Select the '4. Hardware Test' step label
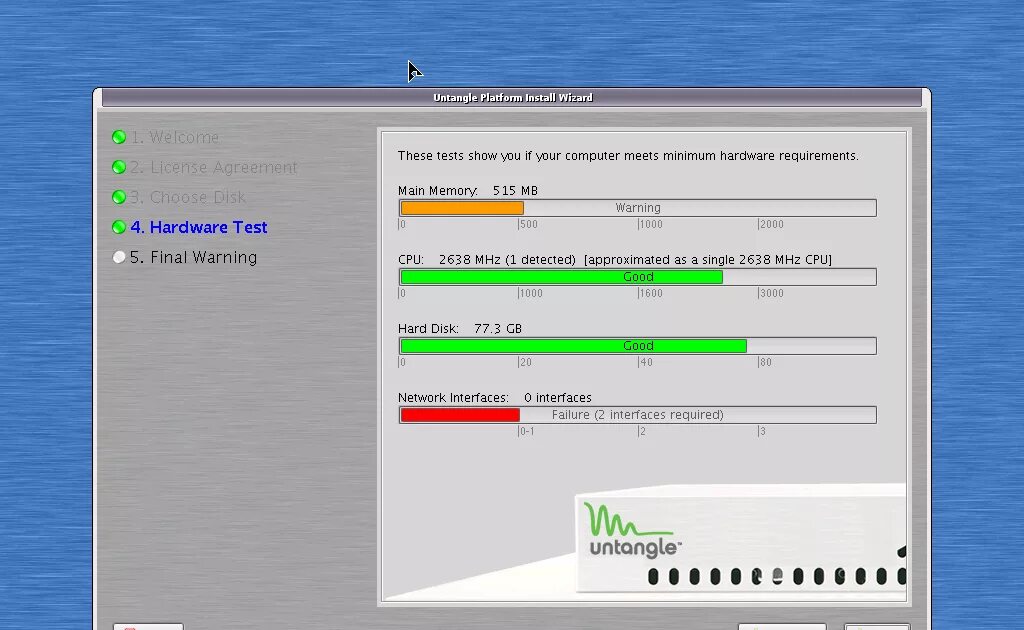1024x630 pixels. point(199,227)
